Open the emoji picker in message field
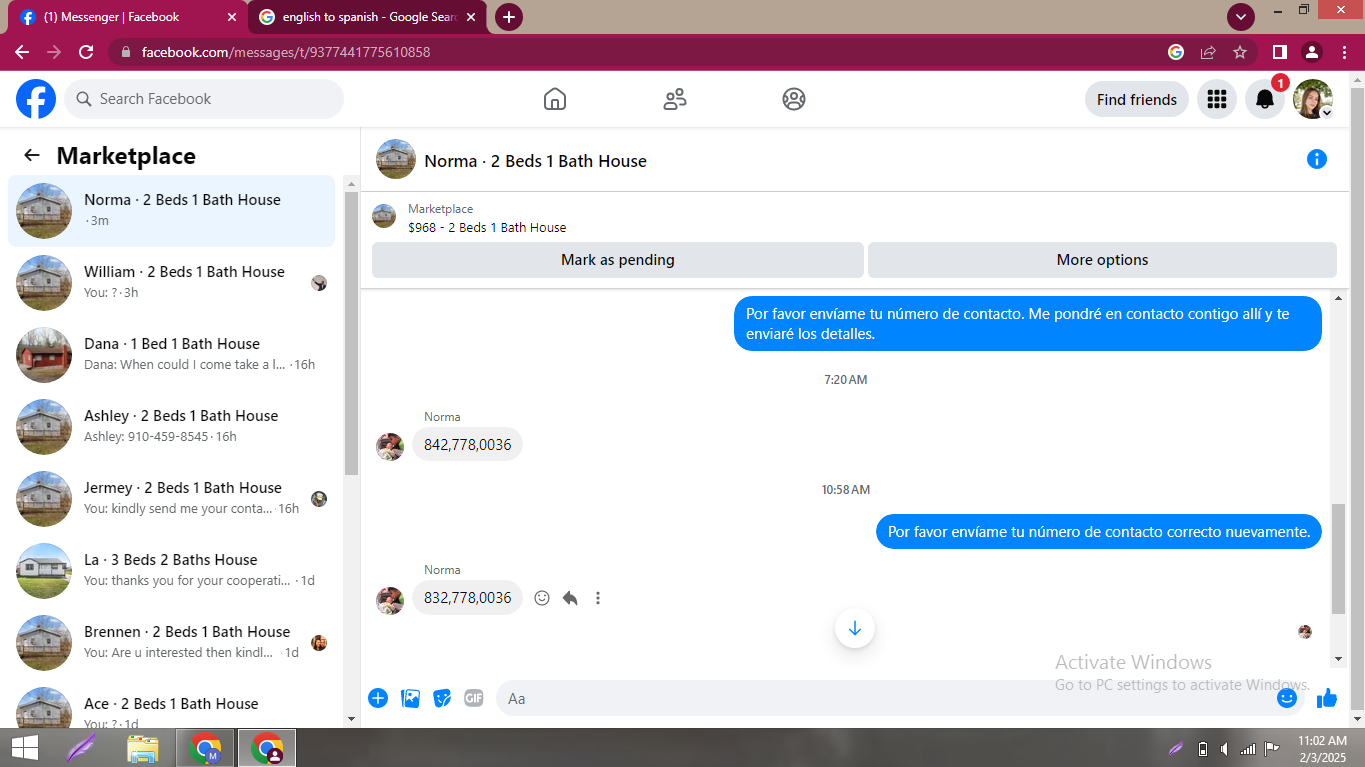This screenshot has height=767, width=1365. (x=1287, y=698)
